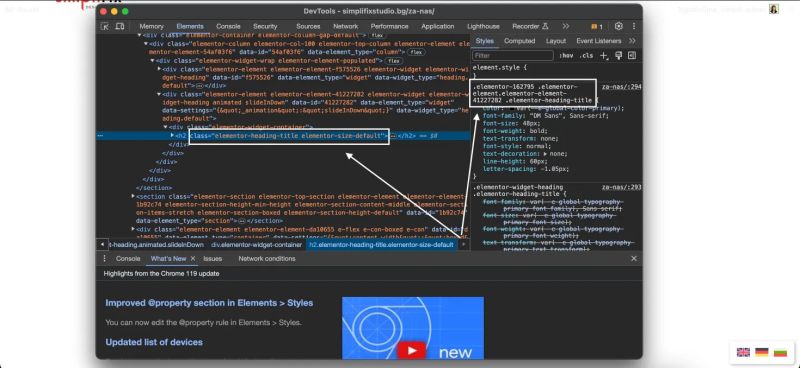Click the German flag language icon
This screenshot has width=800, height=368.
762,352
